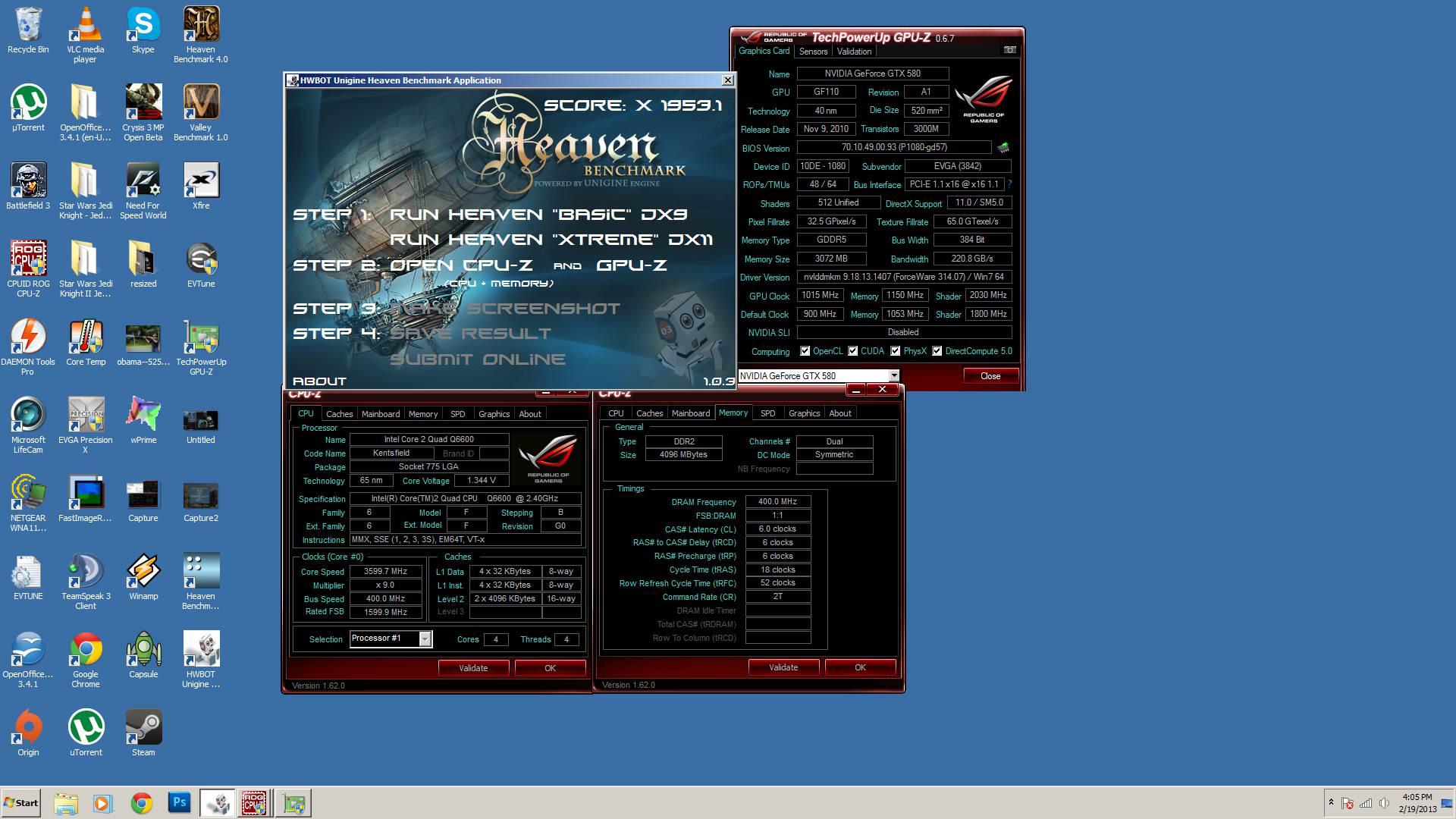Open Need For Speed World shortcut
Viewport: 1456px width, 819px height.
[143, 191]
